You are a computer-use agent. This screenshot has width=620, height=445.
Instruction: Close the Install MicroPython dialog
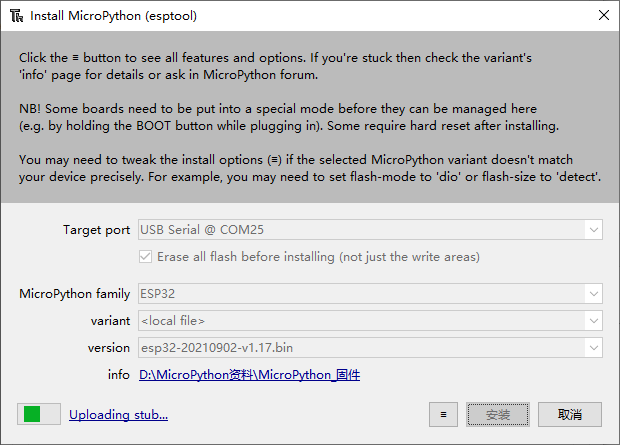[603, 15]
